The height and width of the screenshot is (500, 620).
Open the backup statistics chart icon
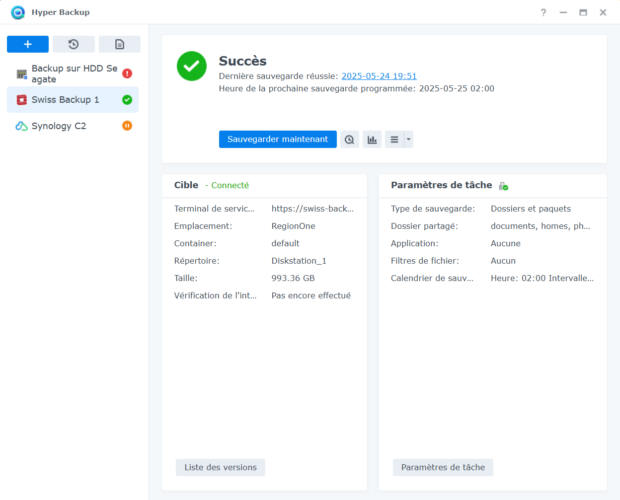point(372,140)
